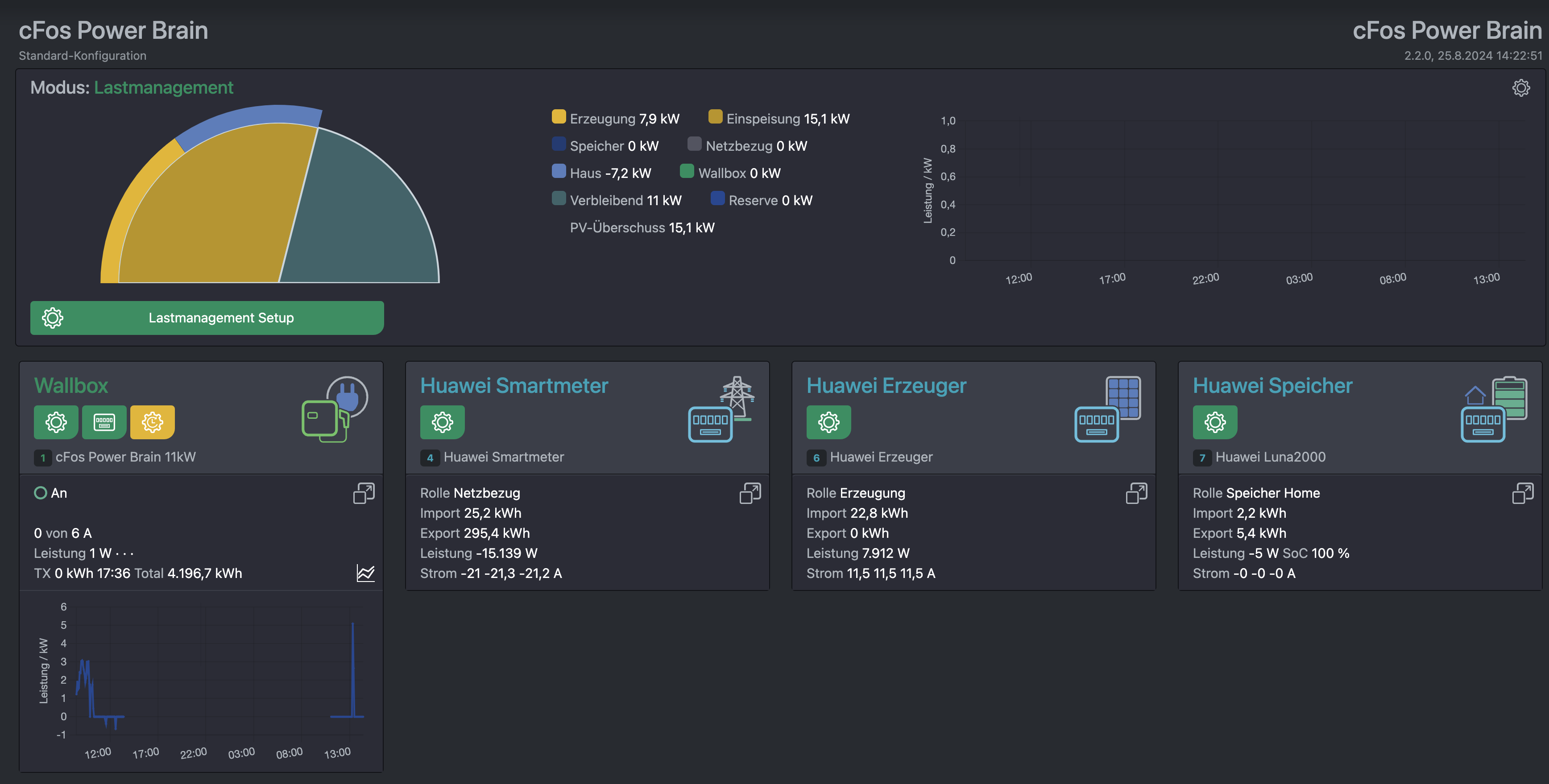
Task: Pop out Huawei Speicher tile details
Action: [1523, 493]
